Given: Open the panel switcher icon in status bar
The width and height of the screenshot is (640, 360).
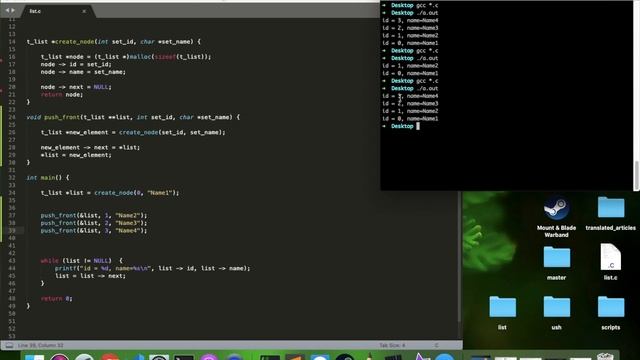Looking at the screenshot, I should pos(9,346).
